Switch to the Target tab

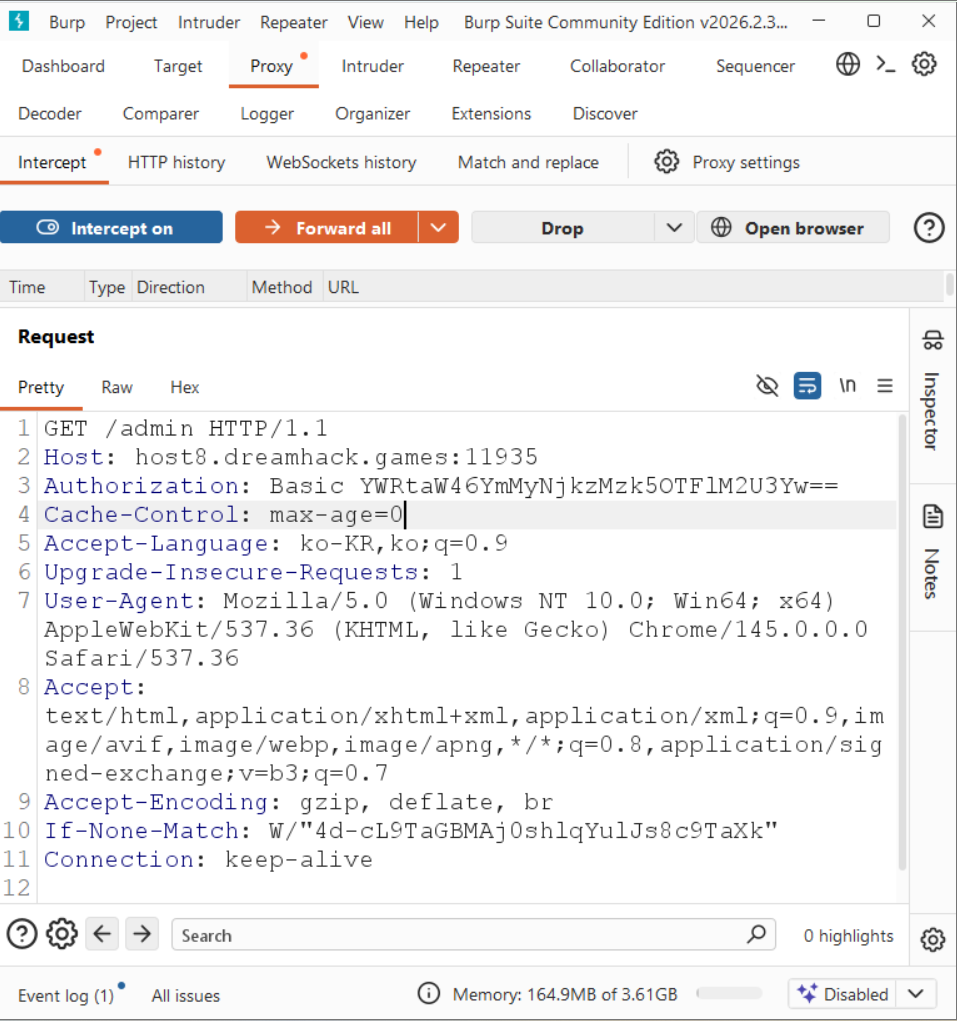click(x=178, y=66)
